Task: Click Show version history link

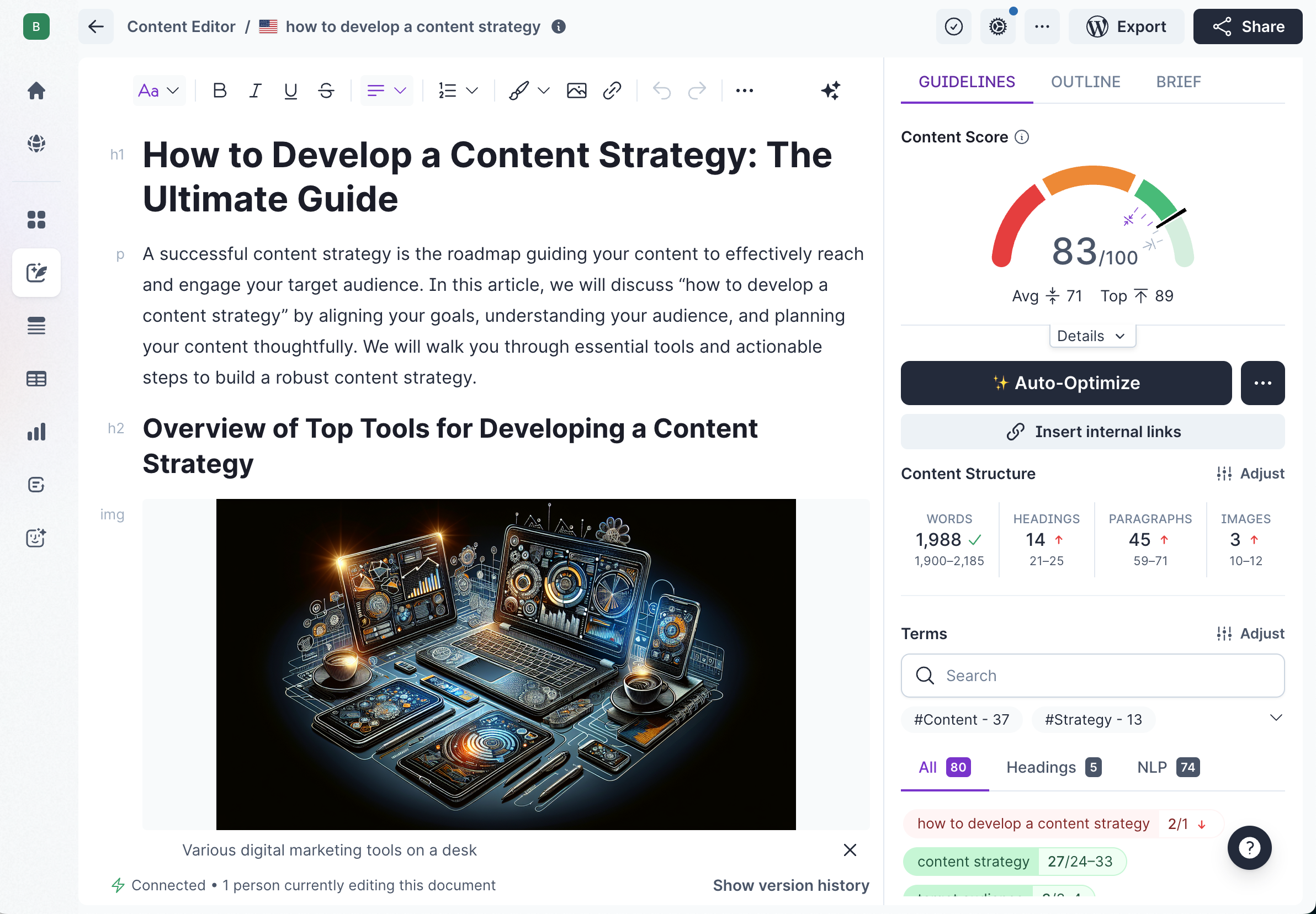Action: click(x=790, y=885)
